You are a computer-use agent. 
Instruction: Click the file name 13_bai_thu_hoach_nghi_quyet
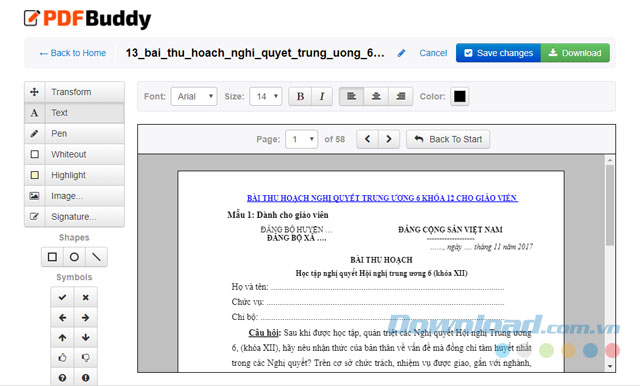click(255, 53)
